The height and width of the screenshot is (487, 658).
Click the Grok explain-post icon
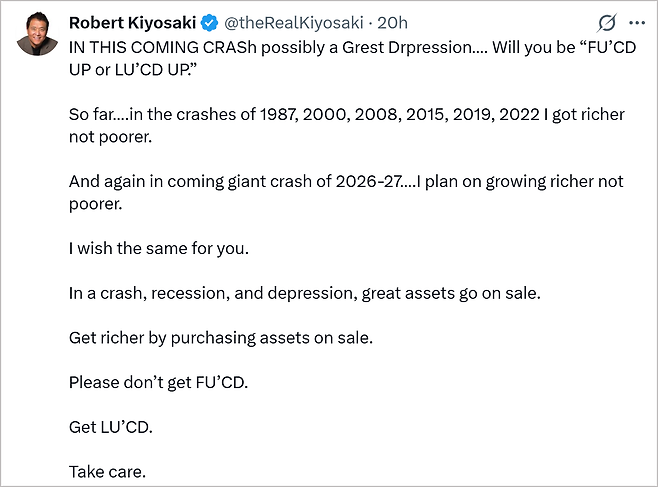tap(606, 22)
